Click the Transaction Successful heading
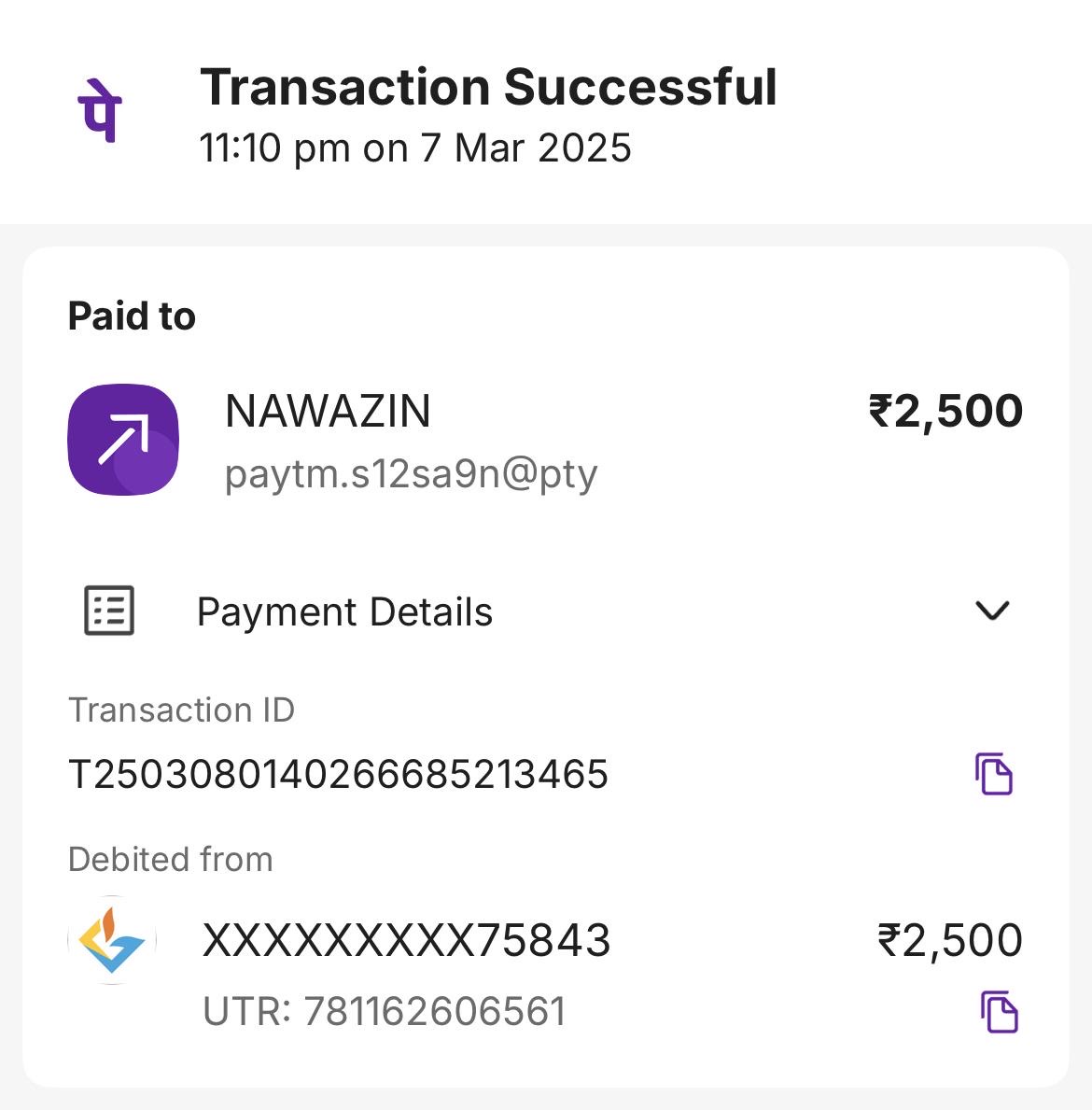 point(488,88)
